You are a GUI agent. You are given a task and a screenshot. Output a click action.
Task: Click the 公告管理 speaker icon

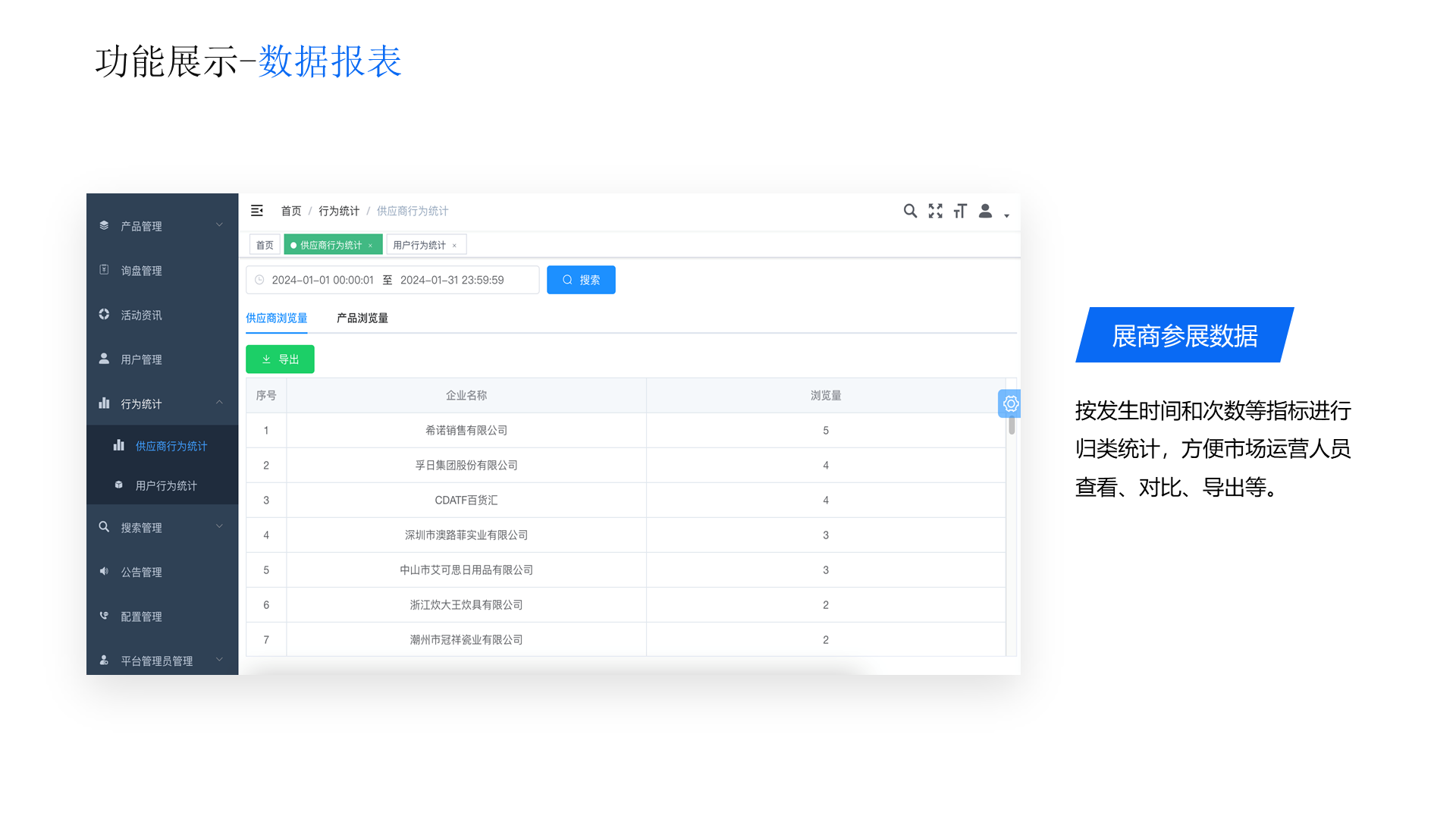point(104,571)
